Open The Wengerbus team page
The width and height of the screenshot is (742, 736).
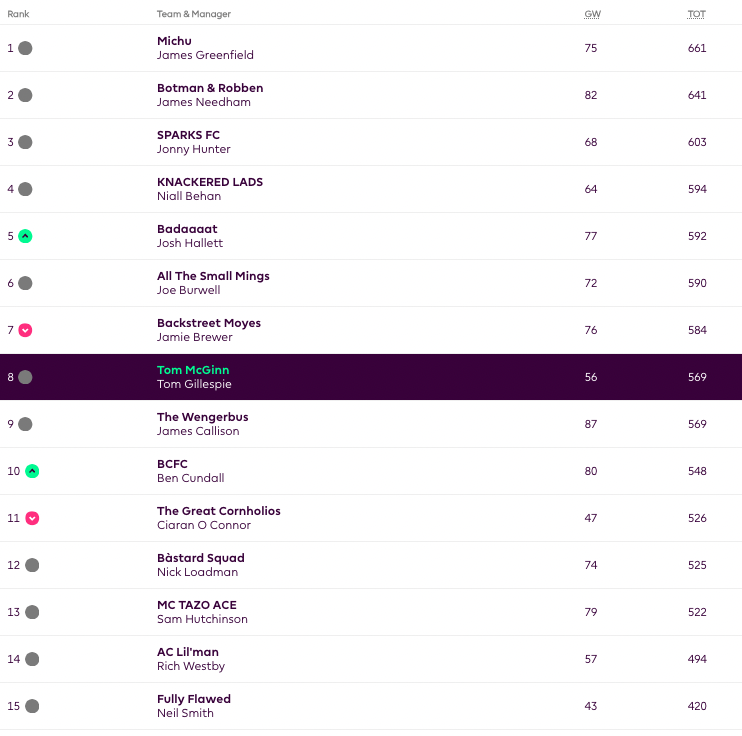click(x=202, y=417)
